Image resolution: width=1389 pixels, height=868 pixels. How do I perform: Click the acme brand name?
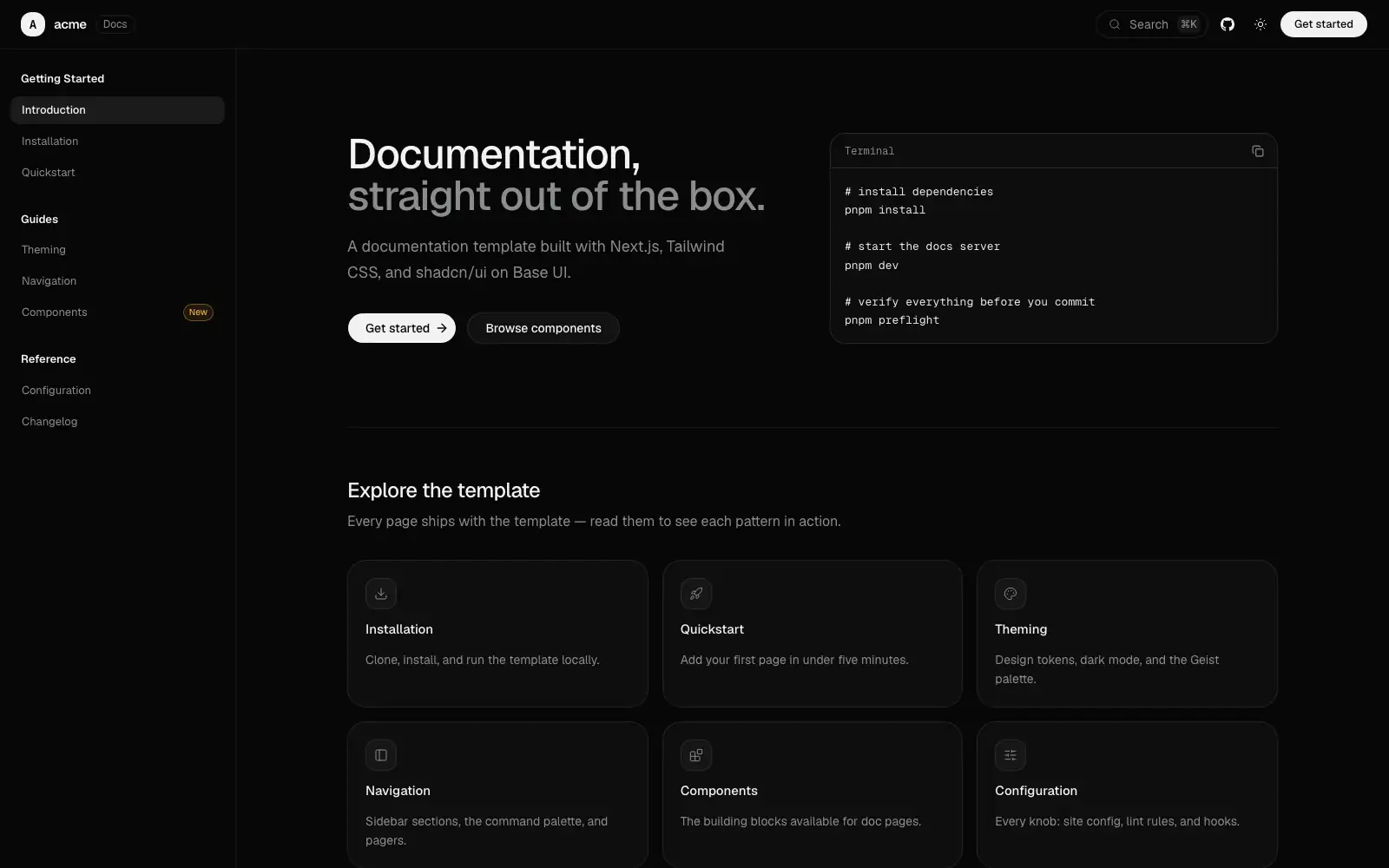click(x=70, y=24)
